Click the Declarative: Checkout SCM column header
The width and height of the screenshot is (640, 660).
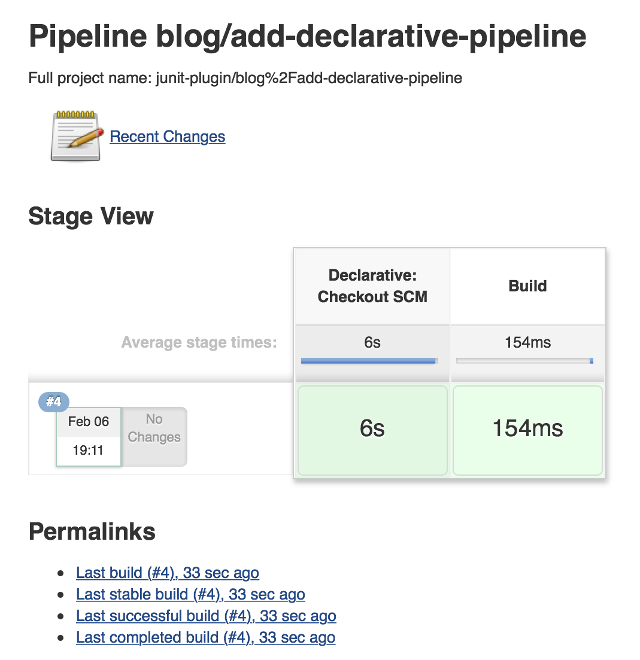(372, 286)
